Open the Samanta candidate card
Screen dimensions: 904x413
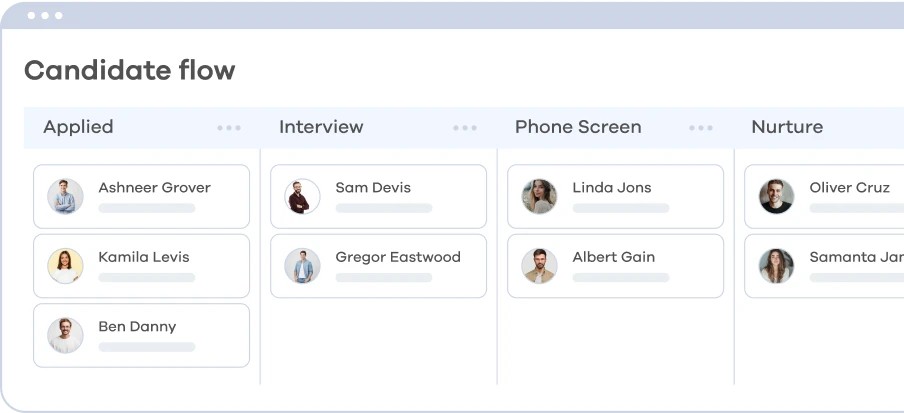pos(824,266)
